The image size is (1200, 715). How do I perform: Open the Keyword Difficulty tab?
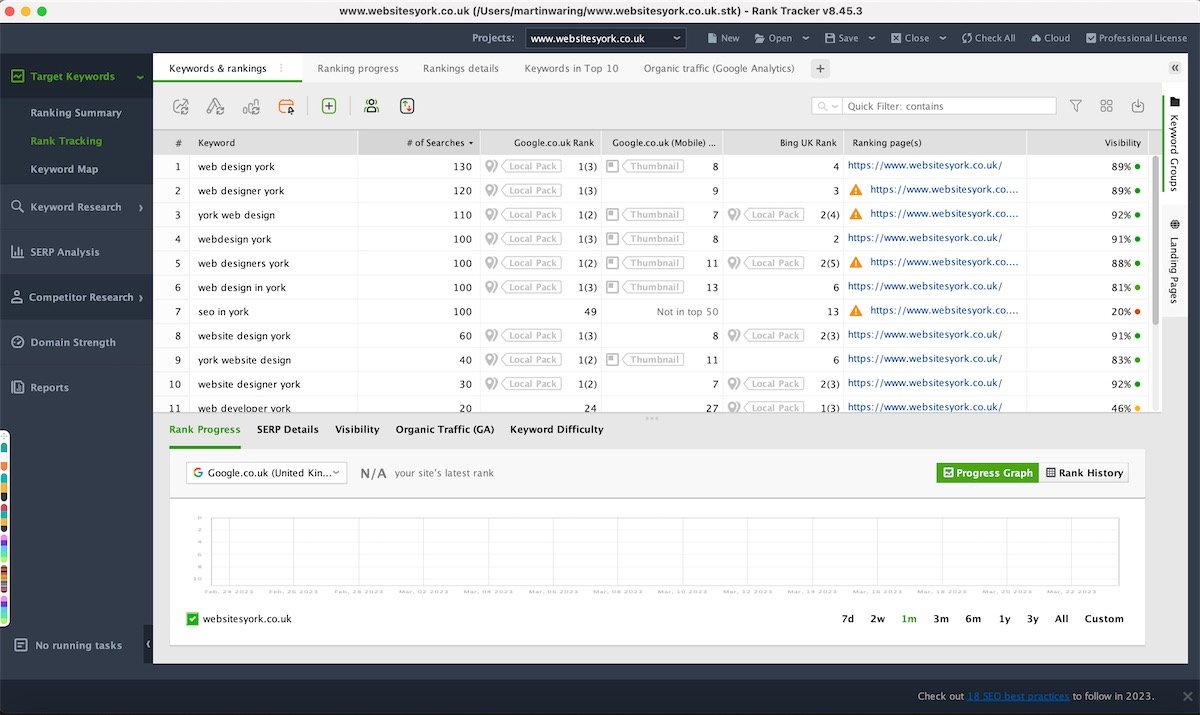[557, 429]
